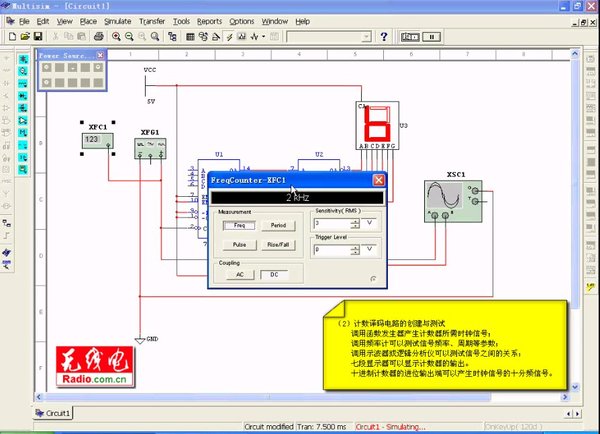600x434 pixels.
Task: Click the lightning-bolt simulate icon
Action: [229, 36]
